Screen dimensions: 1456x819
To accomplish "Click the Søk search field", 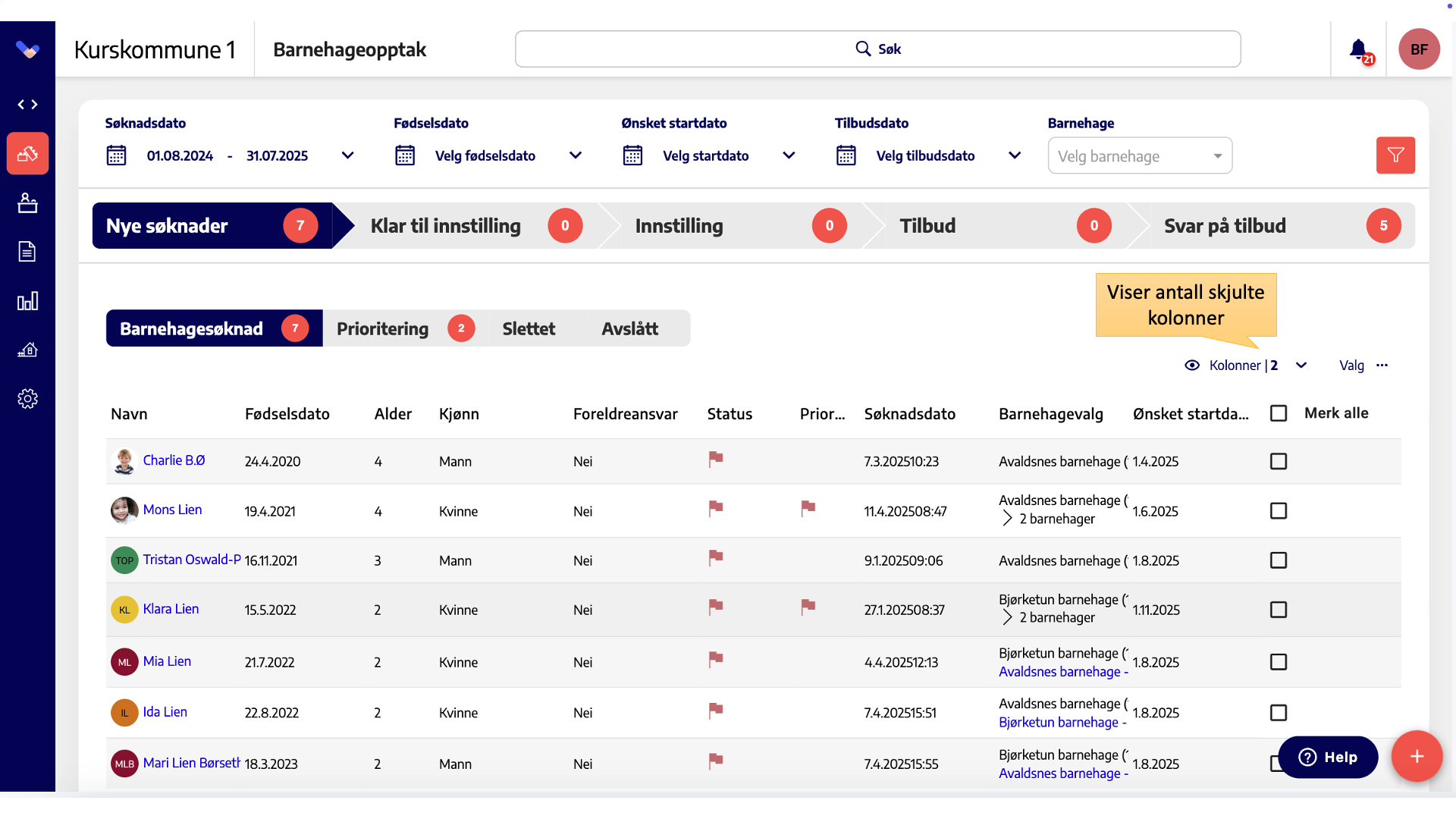I will pyautogui.click(x=877, y=49).
